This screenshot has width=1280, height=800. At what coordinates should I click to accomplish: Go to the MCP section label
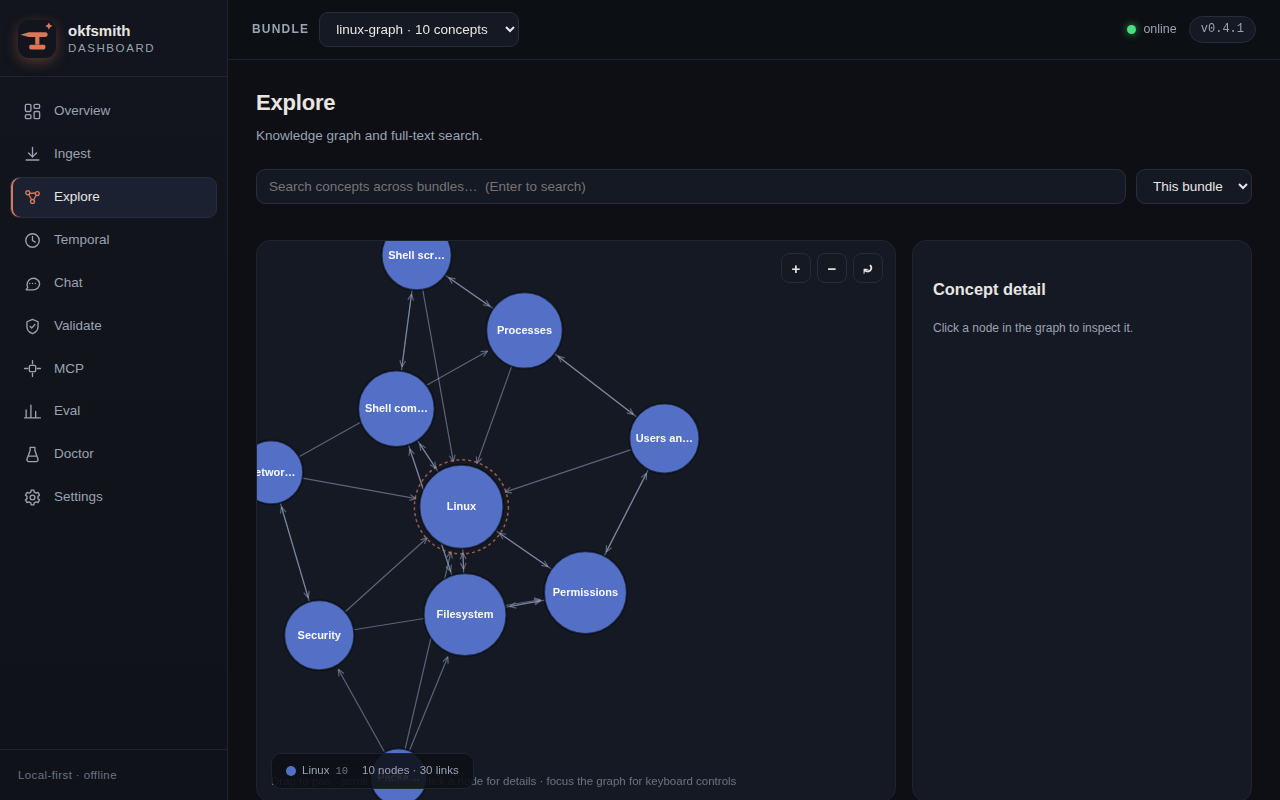[69, 369]
